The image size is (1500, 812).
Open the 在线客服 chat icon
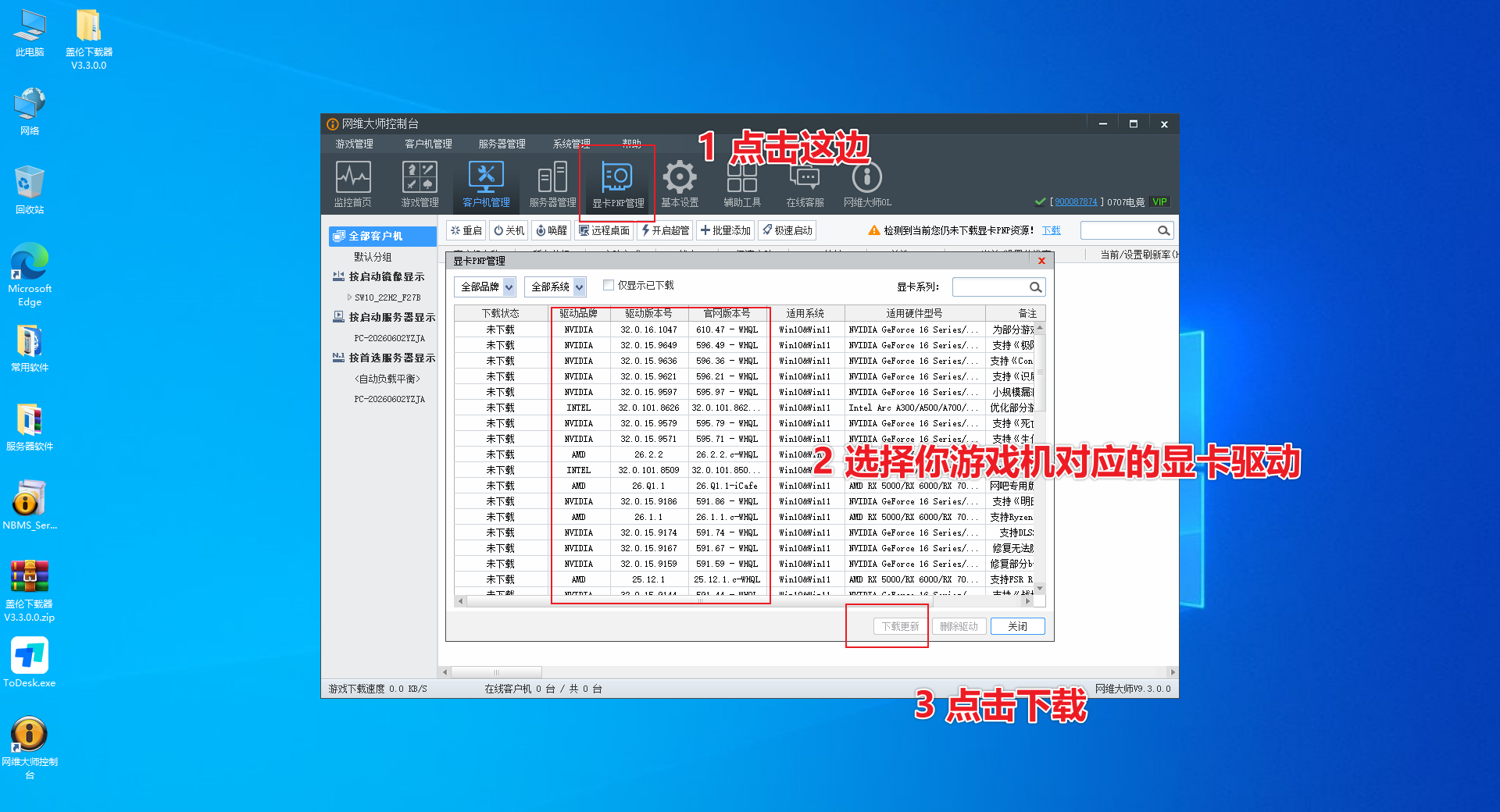point(805,184)
